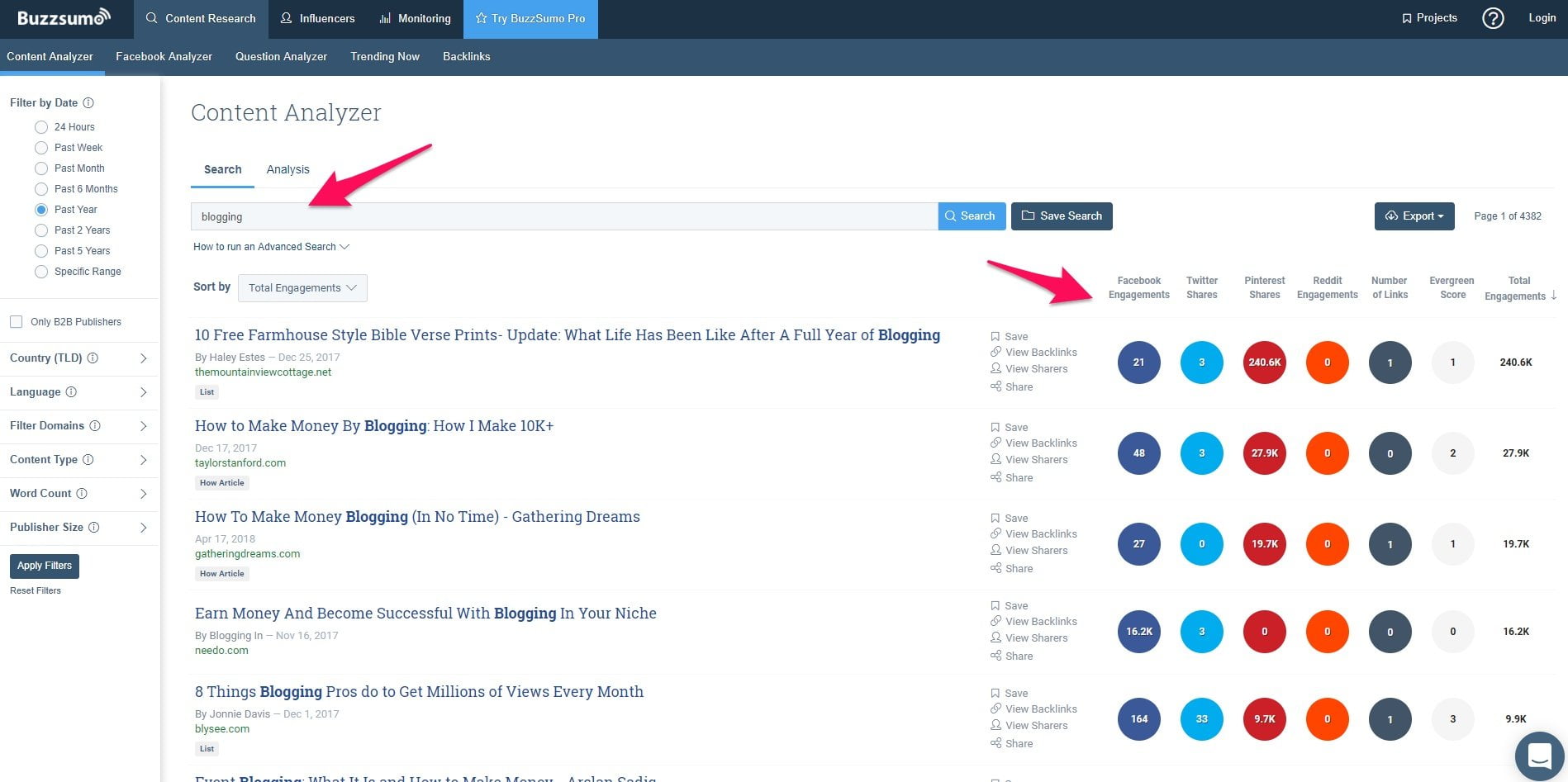Select the 24 Hours date filter

pyautogui.click(x=41, y=127)
